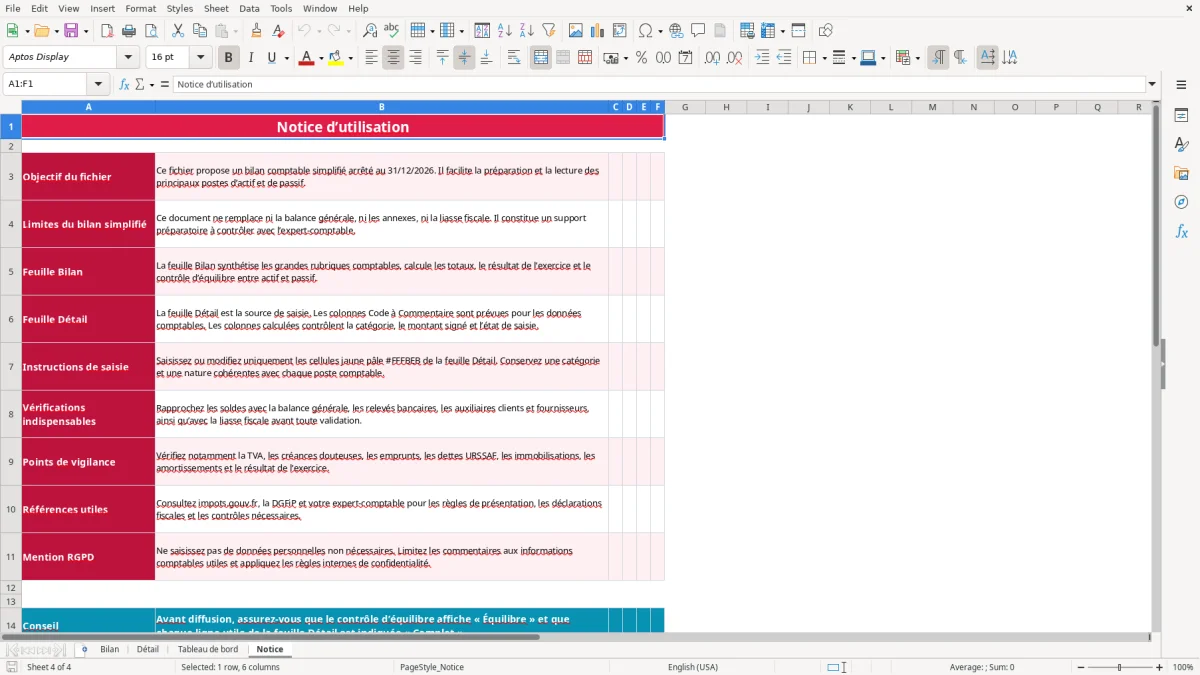Open Background Color dropdown arrow
The width and height of the screenshot is (1200, 675).
click(x=351, y=58)
